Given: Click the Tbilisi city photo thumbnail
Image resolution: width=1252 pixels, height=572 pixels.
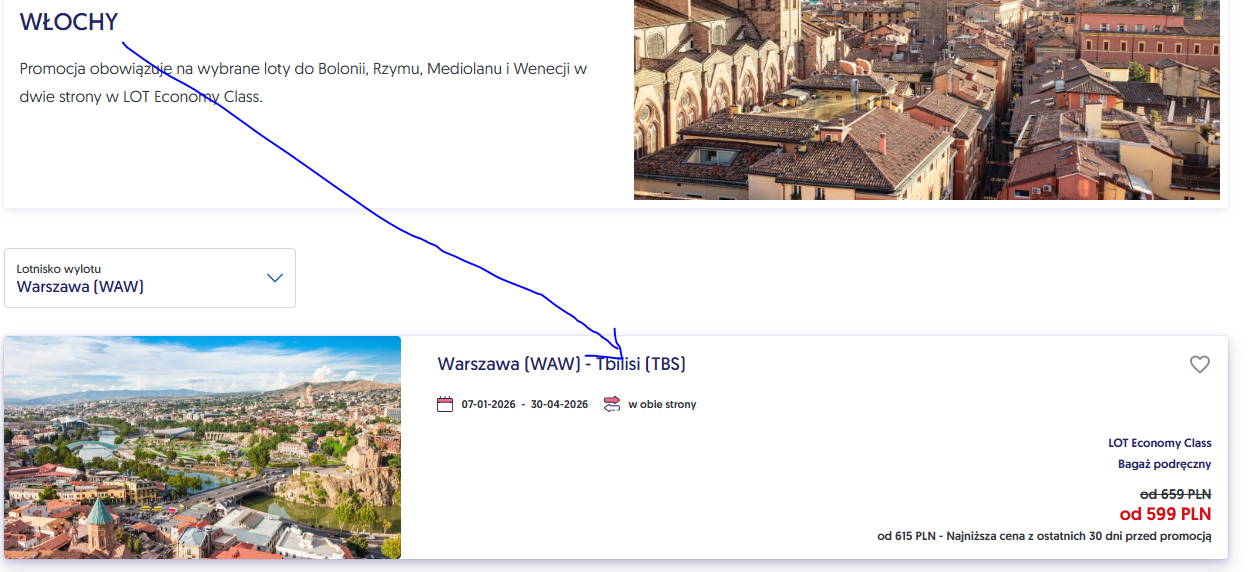Looking at the screenshot, I should tap(202, 447).
